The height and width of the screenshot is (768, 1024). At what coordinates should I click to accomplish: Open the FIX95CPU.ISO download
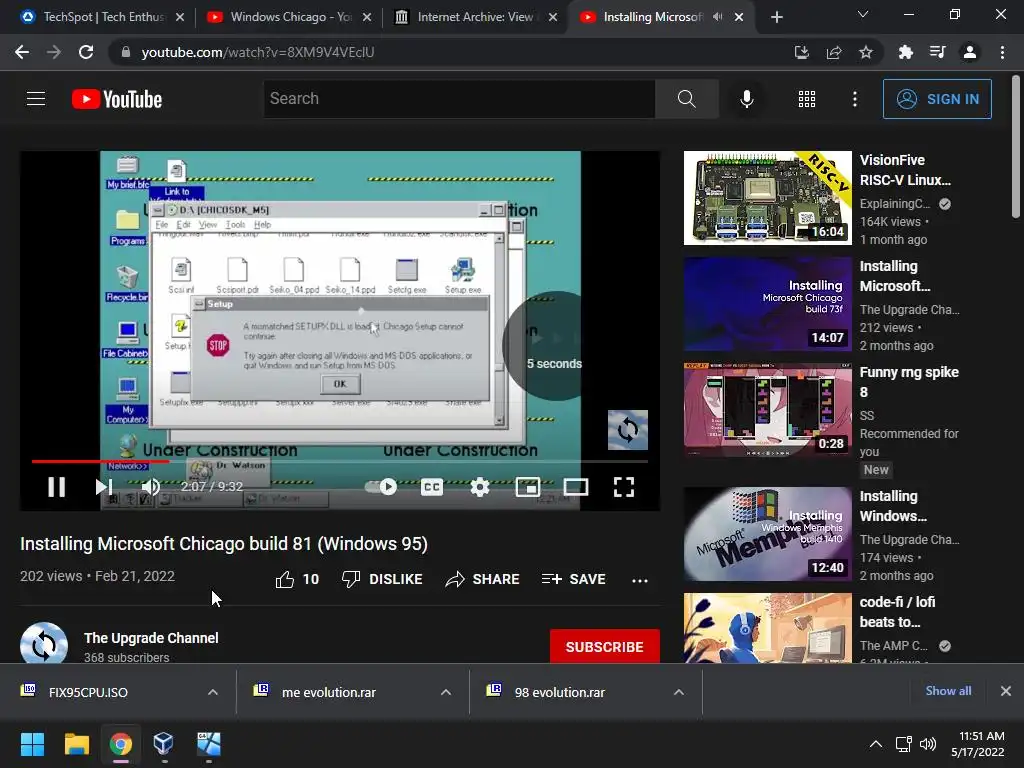pos(88,692)
